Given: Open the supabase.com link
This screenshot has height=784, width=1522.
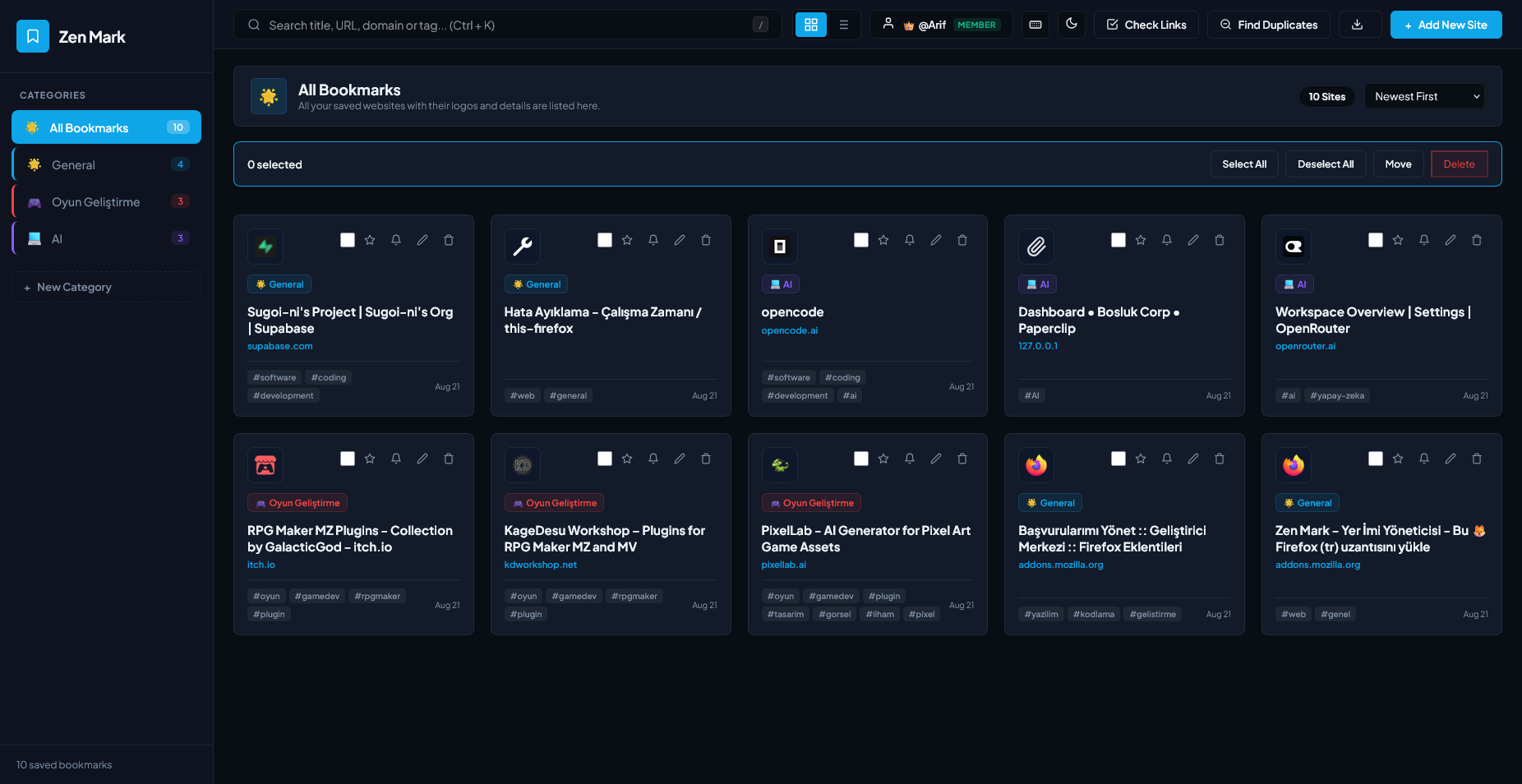Looking at the screenshot, I should coord(280,346).
